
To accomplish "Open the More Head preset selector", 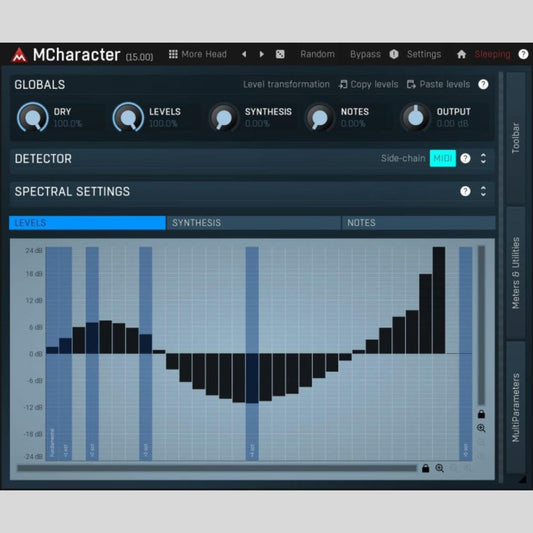I will [x=204, y=54].
